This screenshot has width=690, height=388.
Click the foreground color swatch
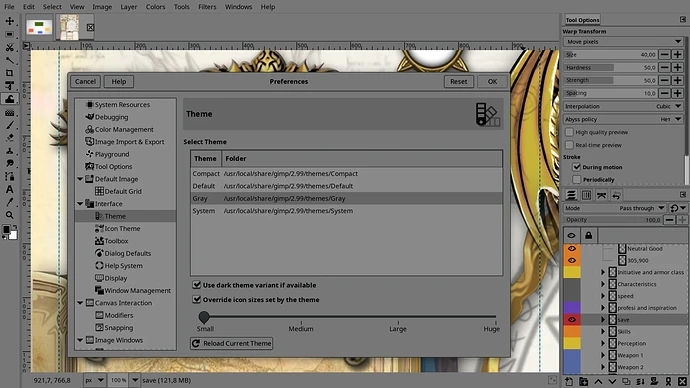tap(7, 230)
